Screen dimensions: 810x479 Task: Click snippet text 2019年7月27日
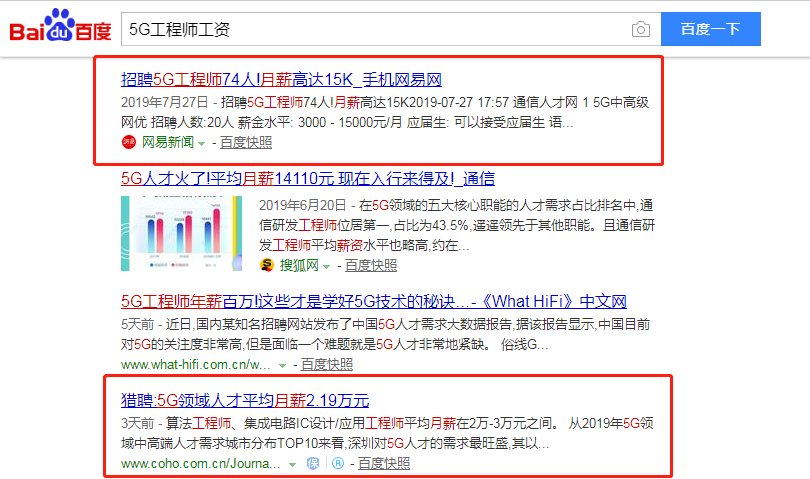(x=164, y=102)
